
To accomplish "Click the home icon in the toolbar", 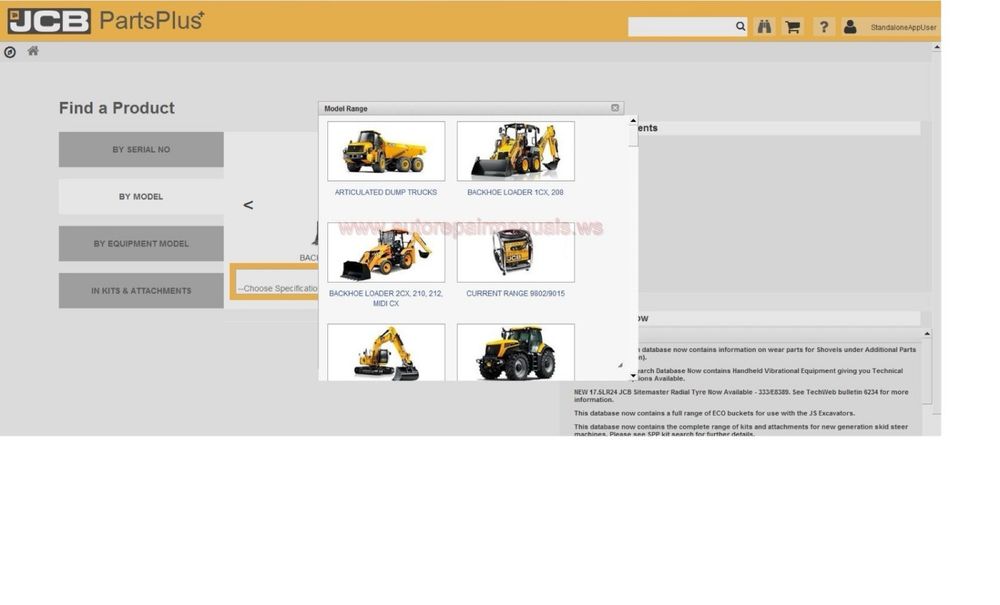I will [x=33, y=51].
